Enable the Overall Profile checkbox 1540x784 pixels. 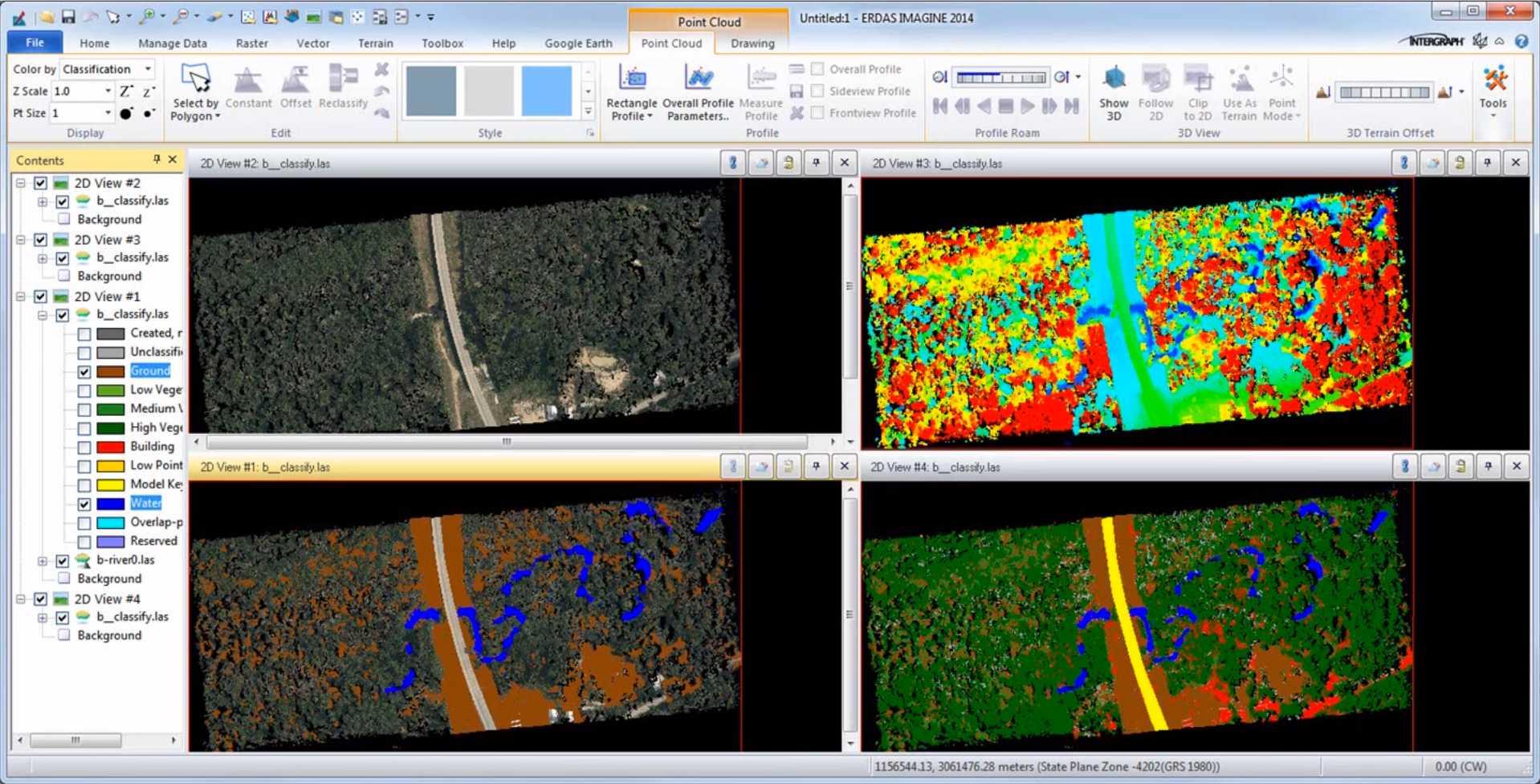817,69
